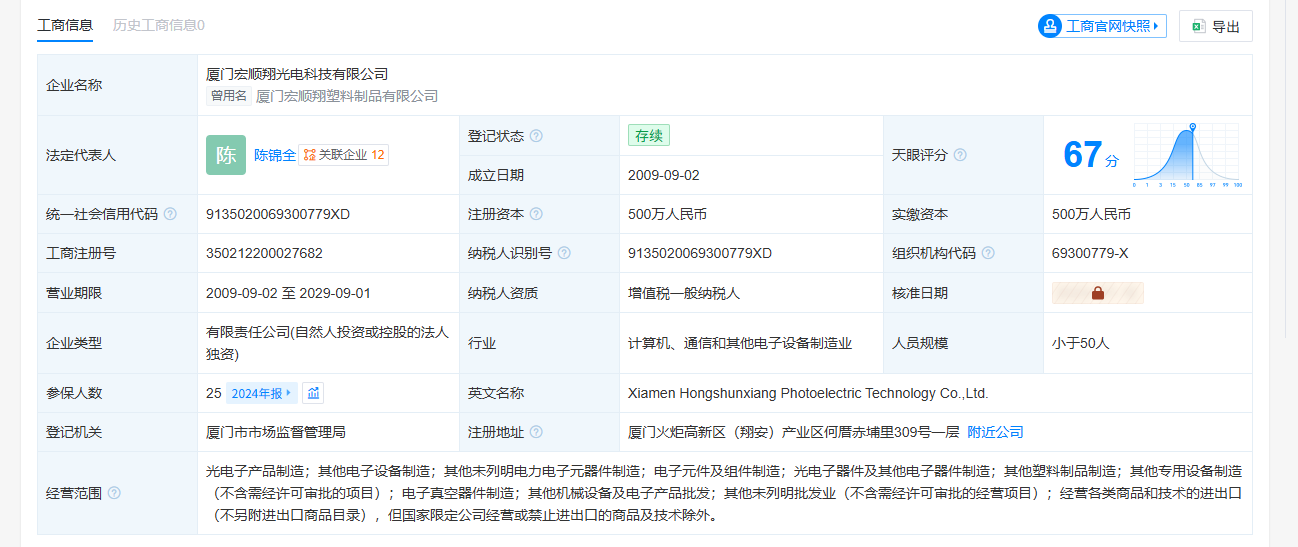Select organization code 69300779-X

point(1090,253)
